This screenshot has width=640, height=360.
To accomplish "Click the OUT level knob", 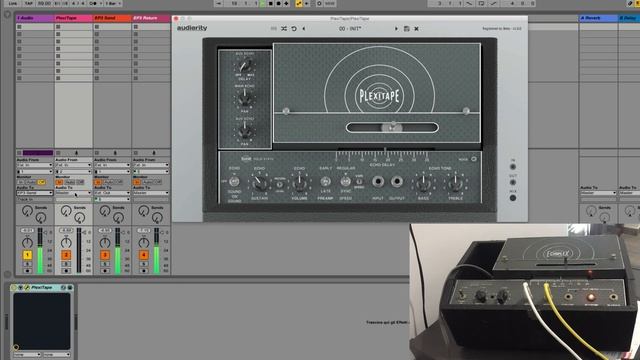I will [513, 182].
